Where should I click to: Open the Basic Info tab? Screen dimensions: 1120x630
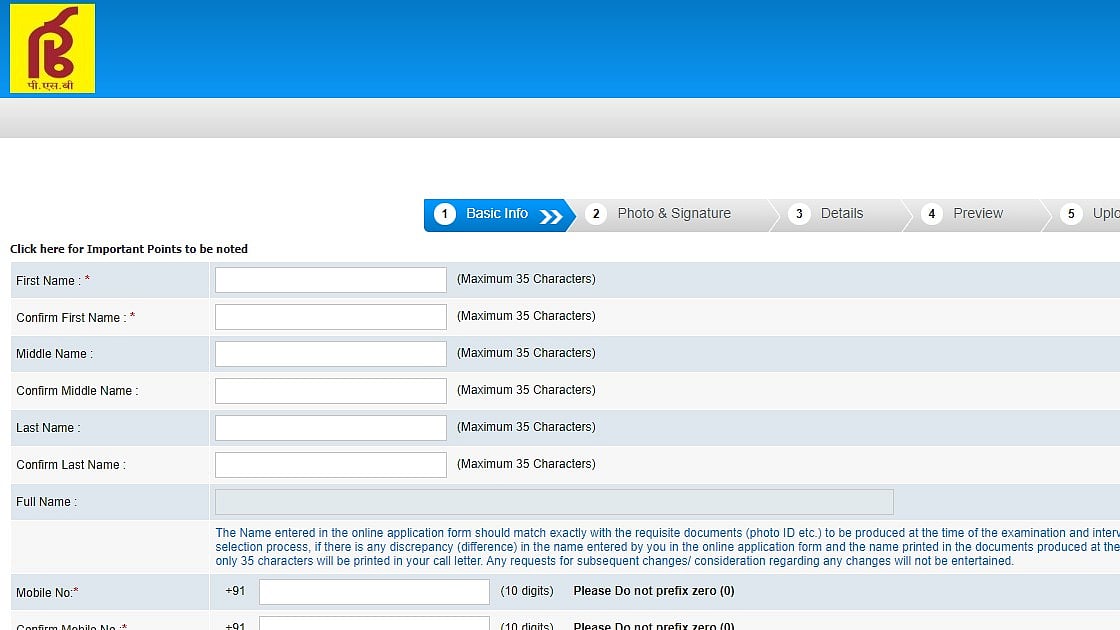click(x=497, y=214)
